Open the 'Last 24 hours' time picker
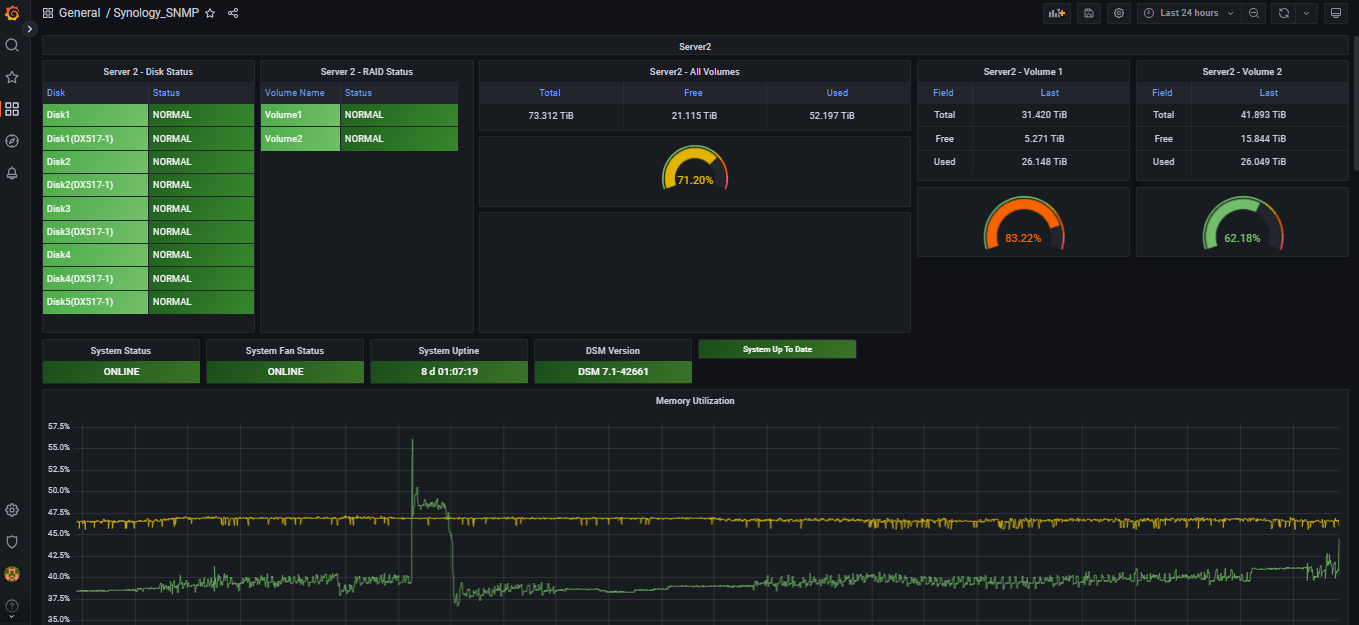The image size is (1359, 625). point(1188,13)
